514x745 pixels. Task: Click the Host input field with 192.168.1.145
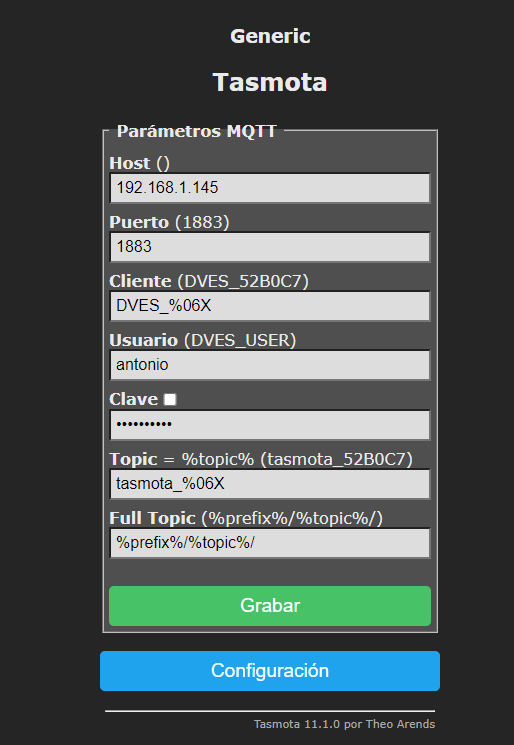[x=270, y=188]
